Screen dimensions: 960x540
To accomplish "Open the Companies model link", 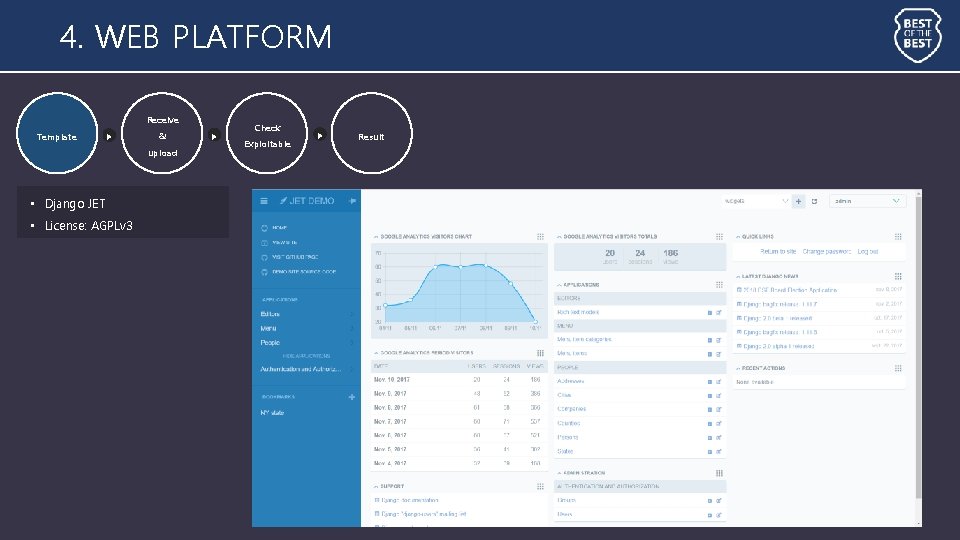I will [571, 409].
